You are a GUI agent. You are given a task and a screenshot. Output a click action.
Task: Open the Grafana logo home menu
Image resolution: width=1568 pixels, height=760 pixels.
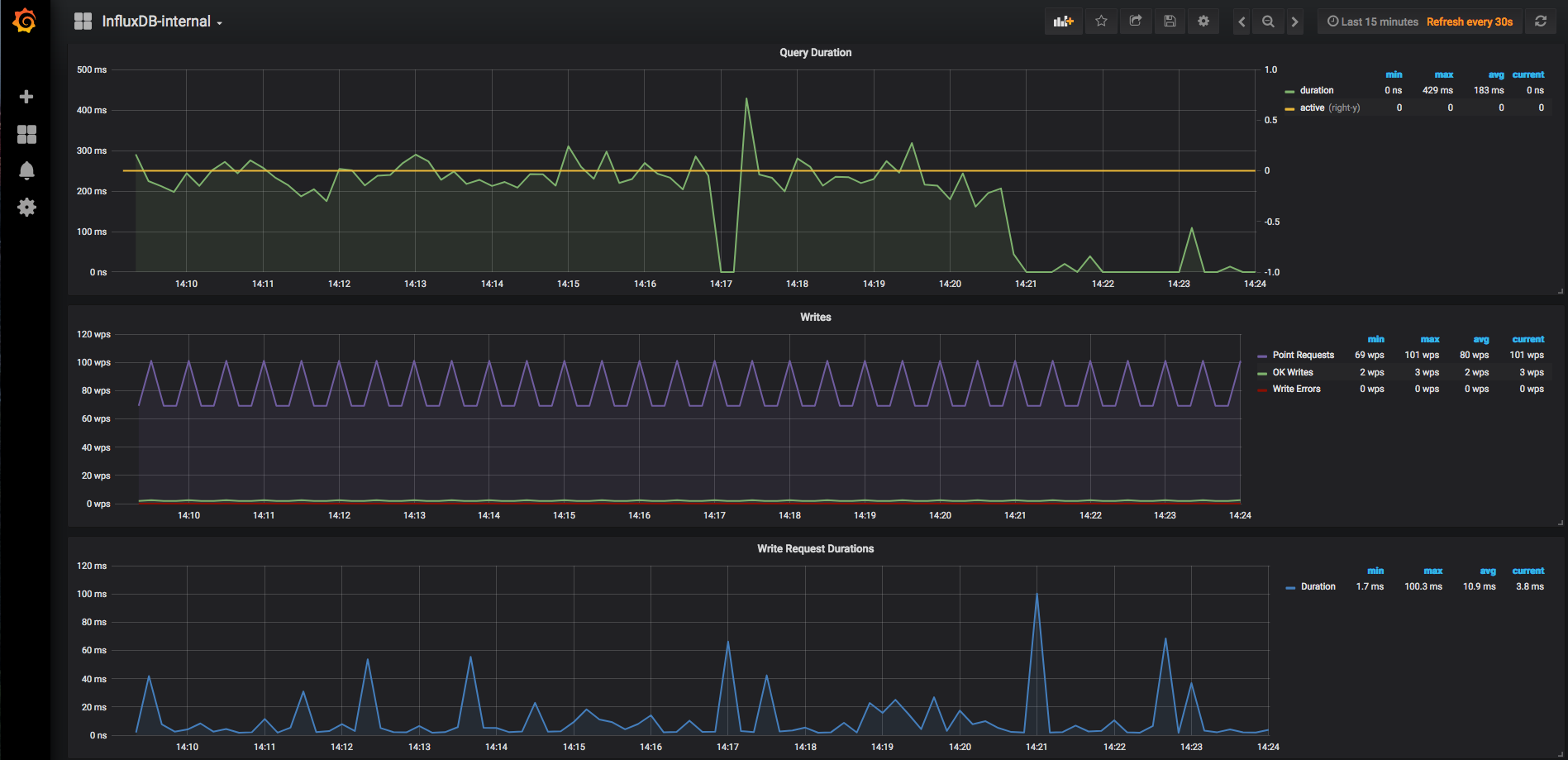tap(25, 21)
